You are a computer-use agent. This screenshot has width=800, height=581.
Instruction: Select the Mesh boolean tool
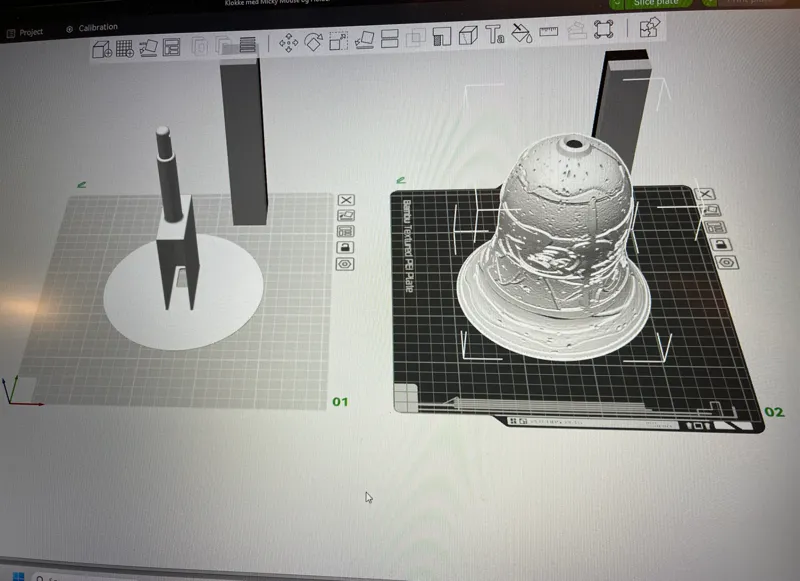[416, 38]
